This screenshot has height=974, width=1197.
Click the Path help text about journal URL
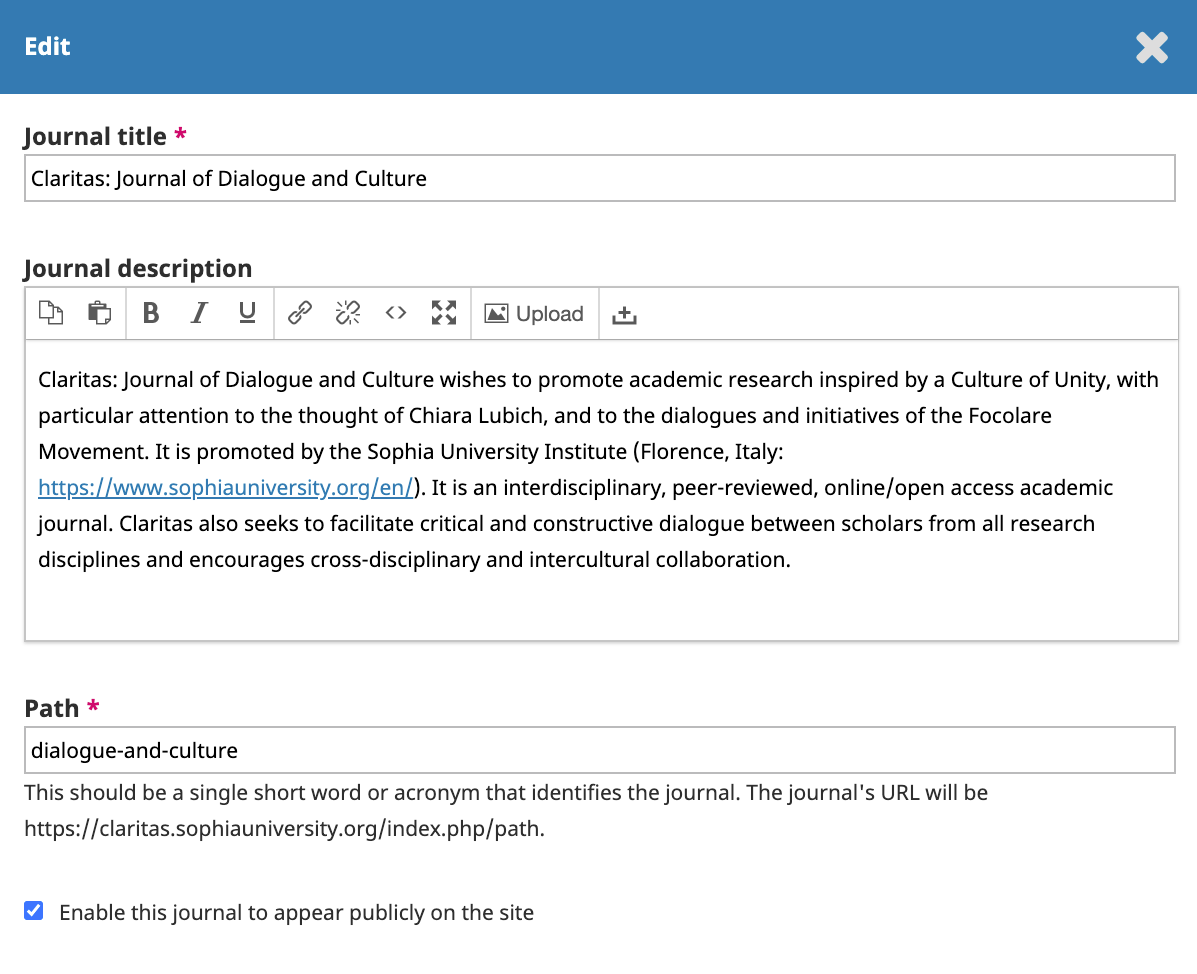[x=506, y=811]
